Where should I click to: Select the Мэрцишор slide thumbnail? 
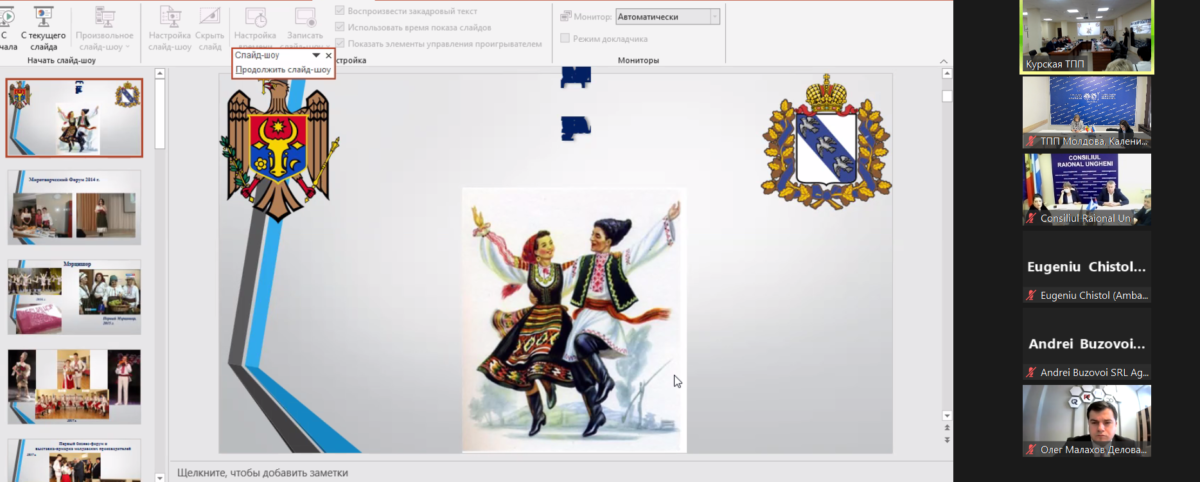(x=74, y=297)
